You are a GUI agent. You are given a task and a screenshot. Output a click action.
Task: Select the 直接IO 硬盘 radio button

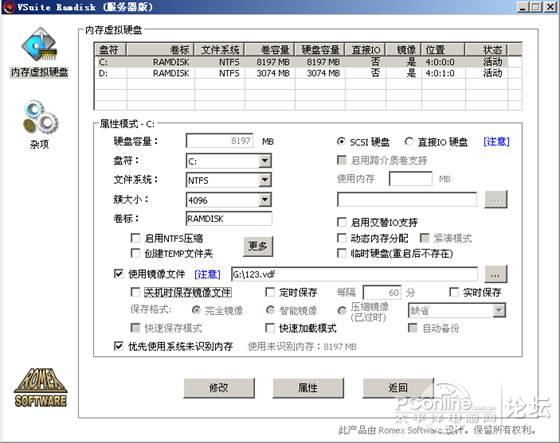click(409, 141)
